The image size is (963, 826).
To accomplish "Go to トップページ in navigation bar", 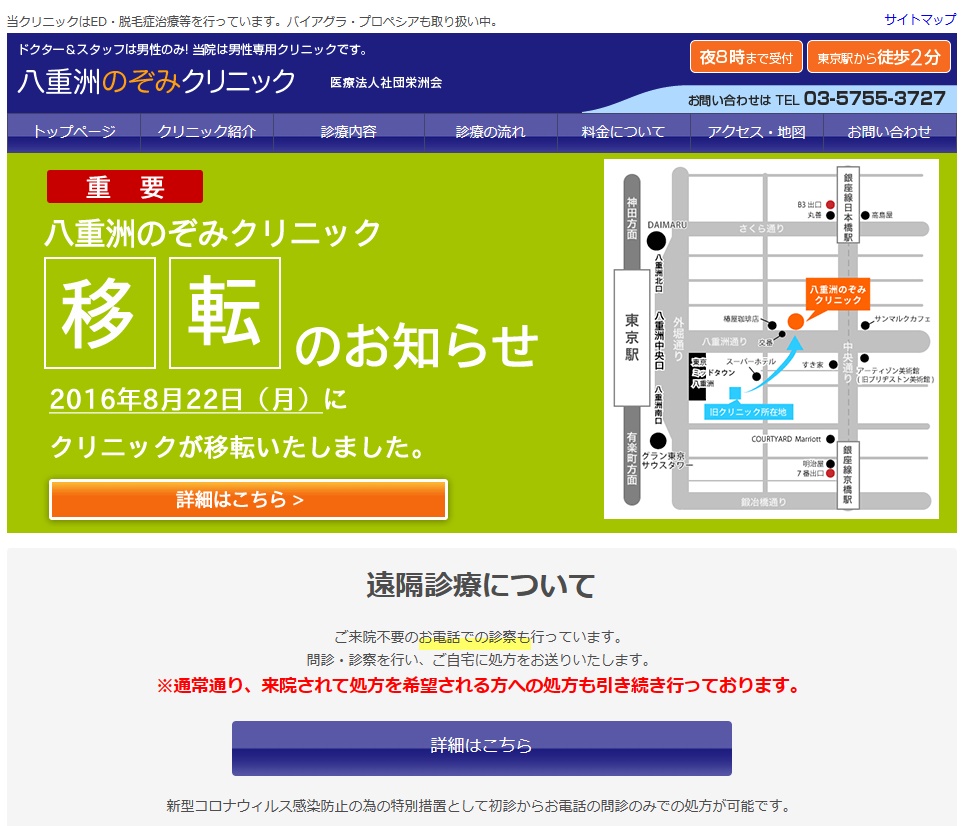I will click(74, 132).
